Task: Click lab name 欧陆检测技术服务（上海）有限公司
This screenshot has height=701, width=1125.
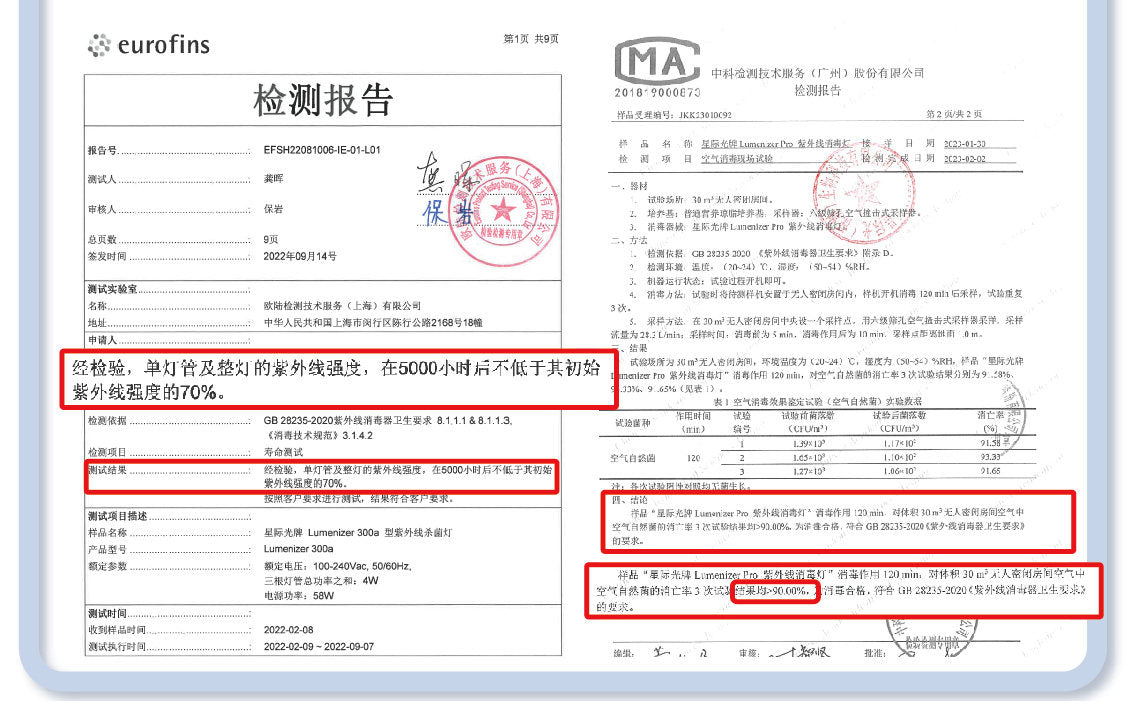Action: (342, 306)
